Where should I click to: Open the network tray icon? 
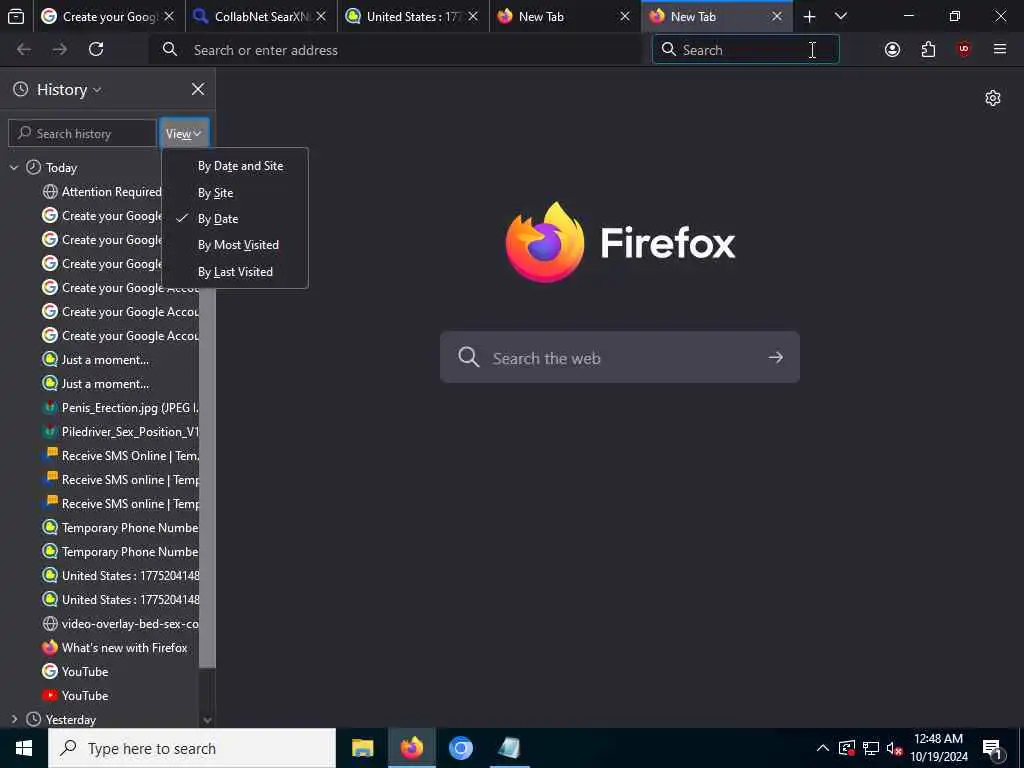(871, 748)
